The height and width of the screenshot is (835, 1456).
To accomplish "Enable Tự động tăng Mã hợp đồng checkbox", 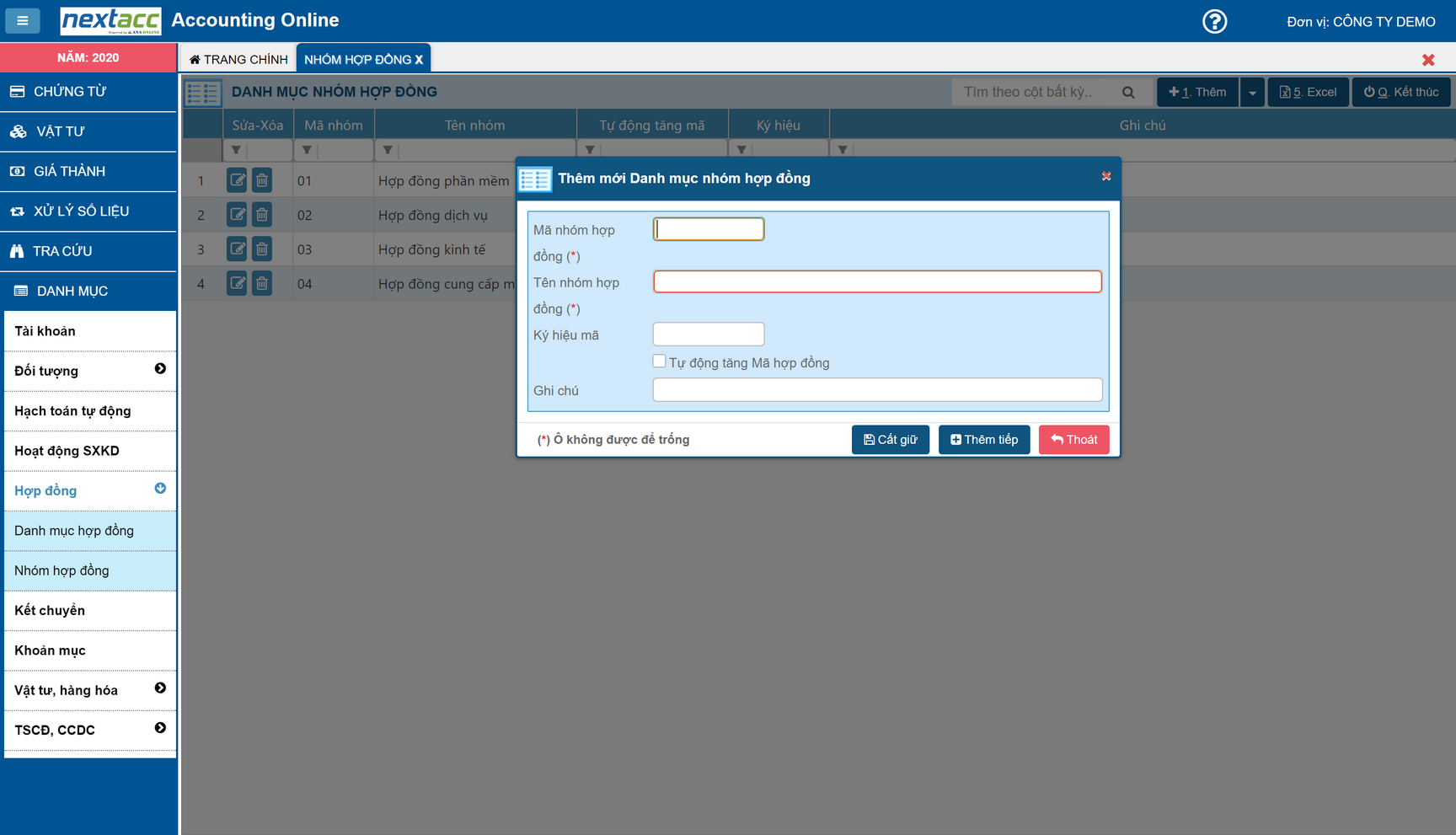I will pyautogui.click(x=659, y=361).
